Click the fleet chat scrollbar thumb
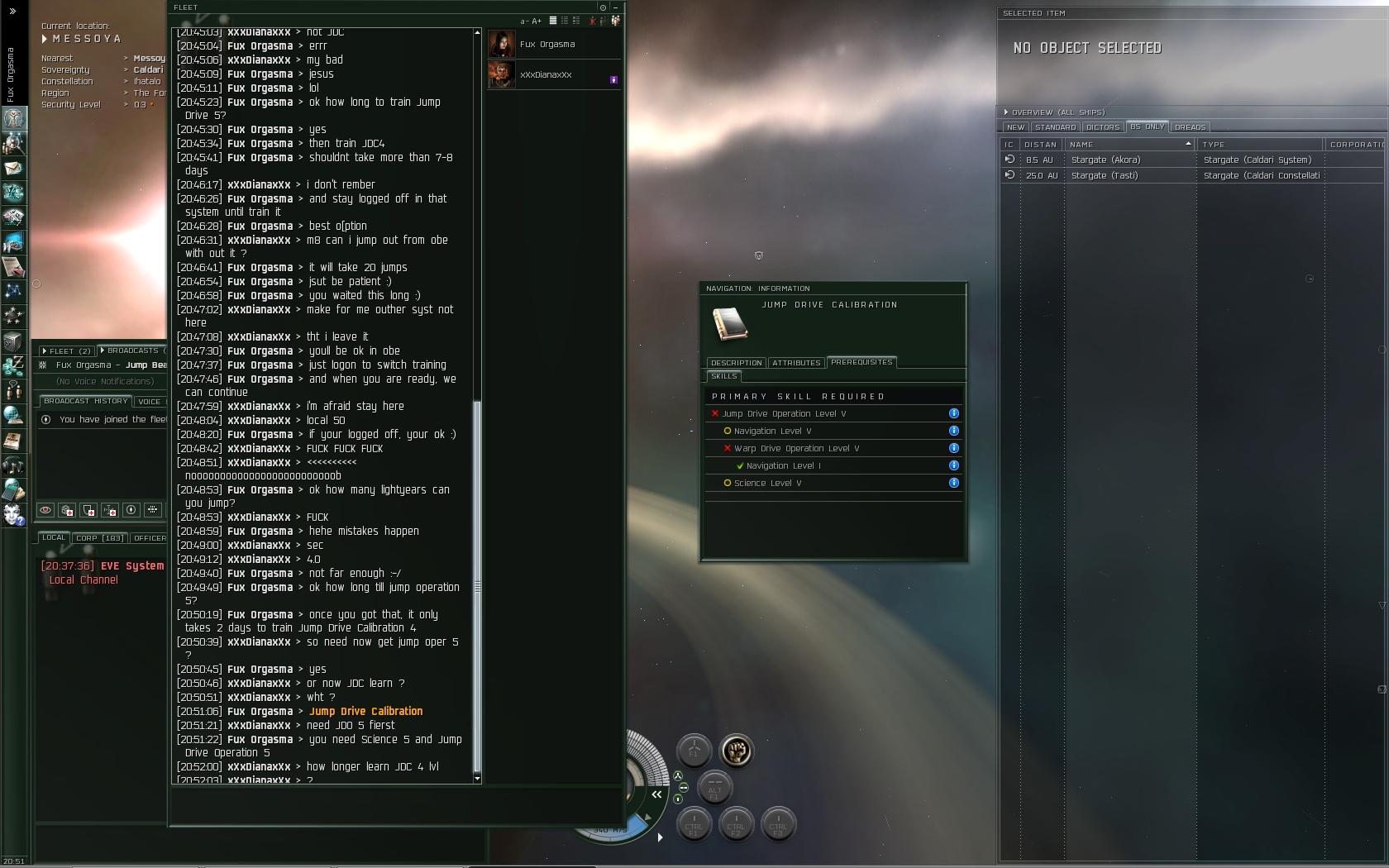The height and width of the screenshot is (868, 1389). 477,587
